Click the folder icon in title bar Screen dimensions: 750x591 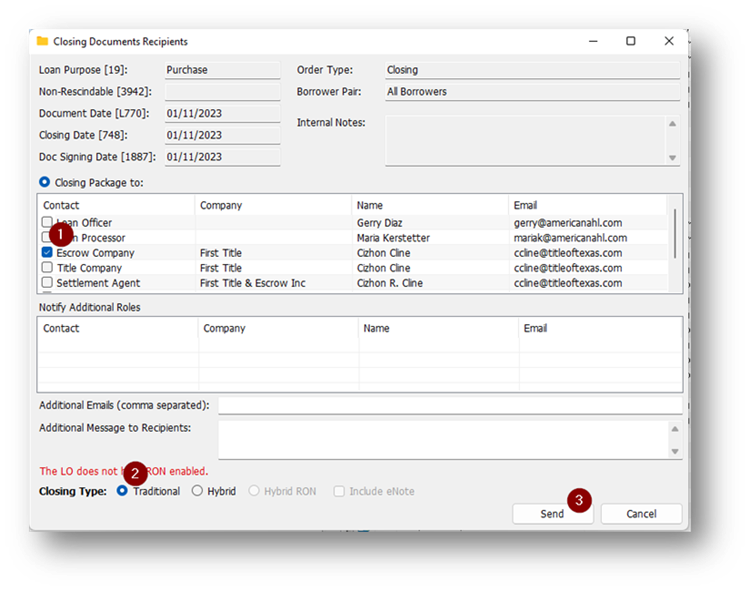[42, 41]
